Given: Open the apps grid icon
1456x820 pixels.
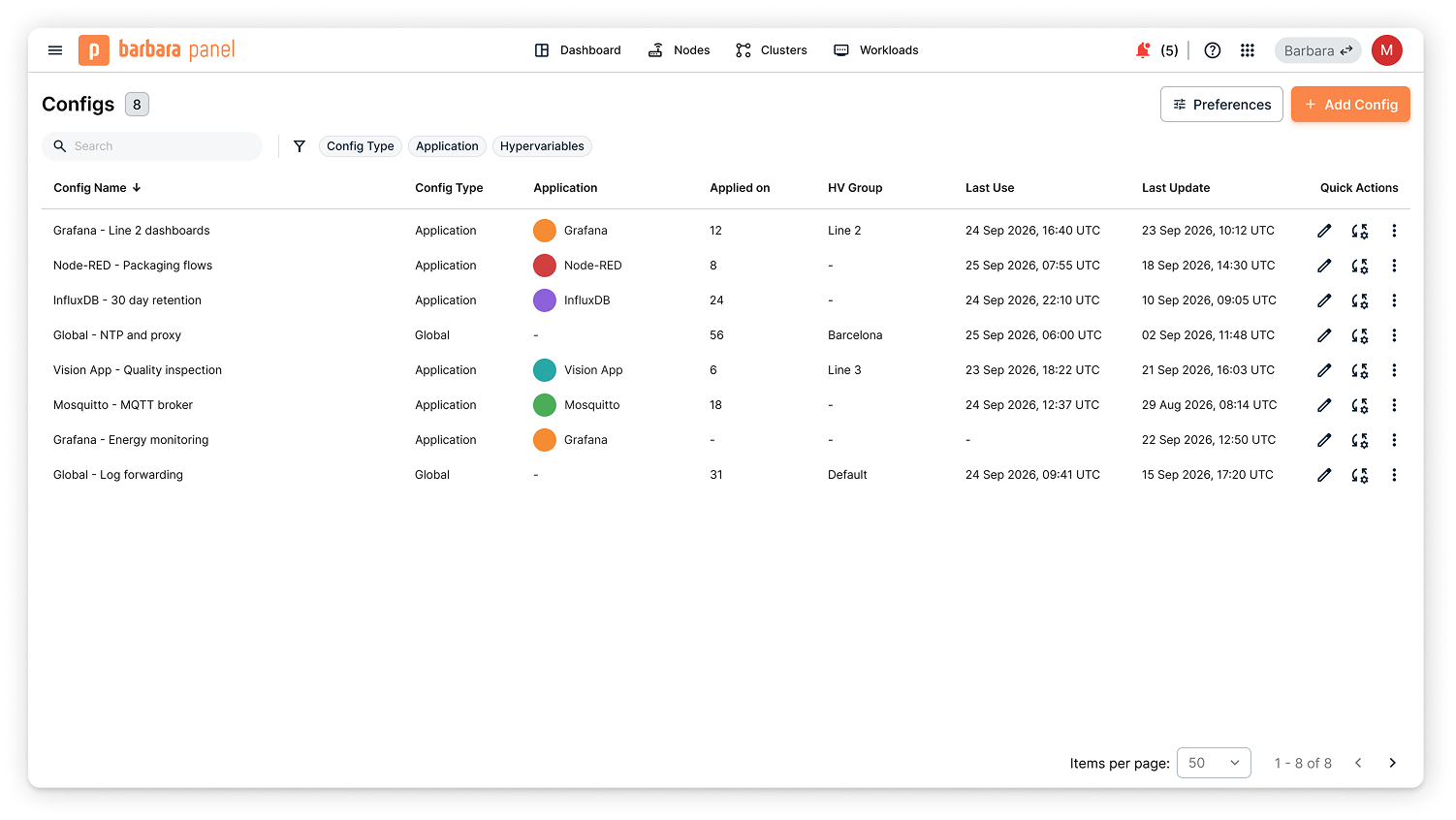Looking at the screenshot, I should click(x=1248, y=50).
